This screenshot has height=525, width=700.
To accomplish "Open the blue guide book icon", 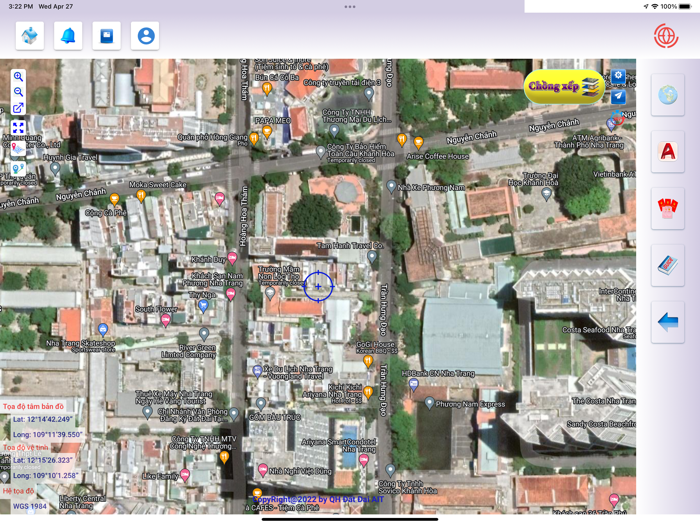I will click(x=667, y=265).
